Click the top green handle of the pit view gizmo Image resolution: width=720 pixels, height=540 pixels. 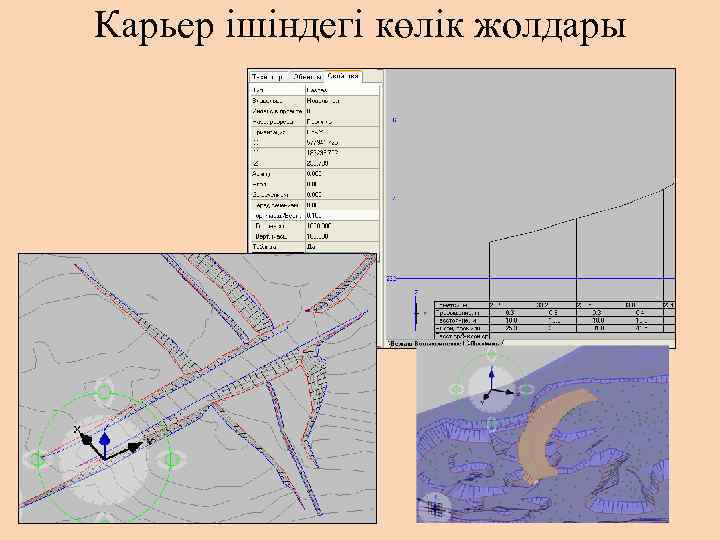[x=492, y=355]
